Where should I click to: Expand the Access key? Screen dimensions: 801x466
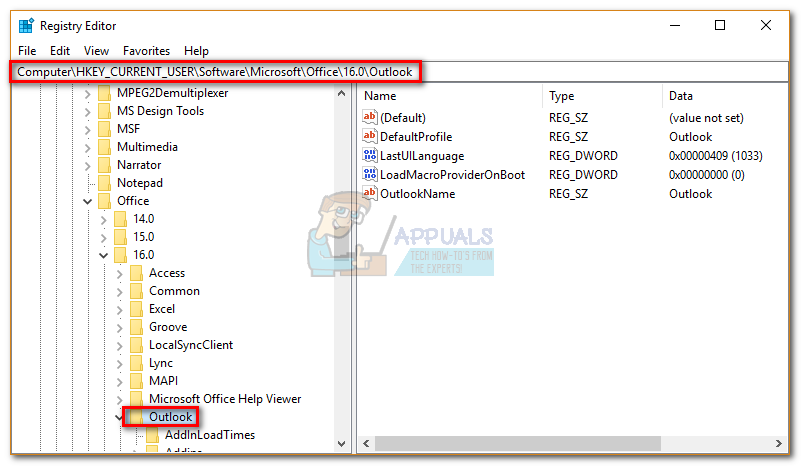120,274
